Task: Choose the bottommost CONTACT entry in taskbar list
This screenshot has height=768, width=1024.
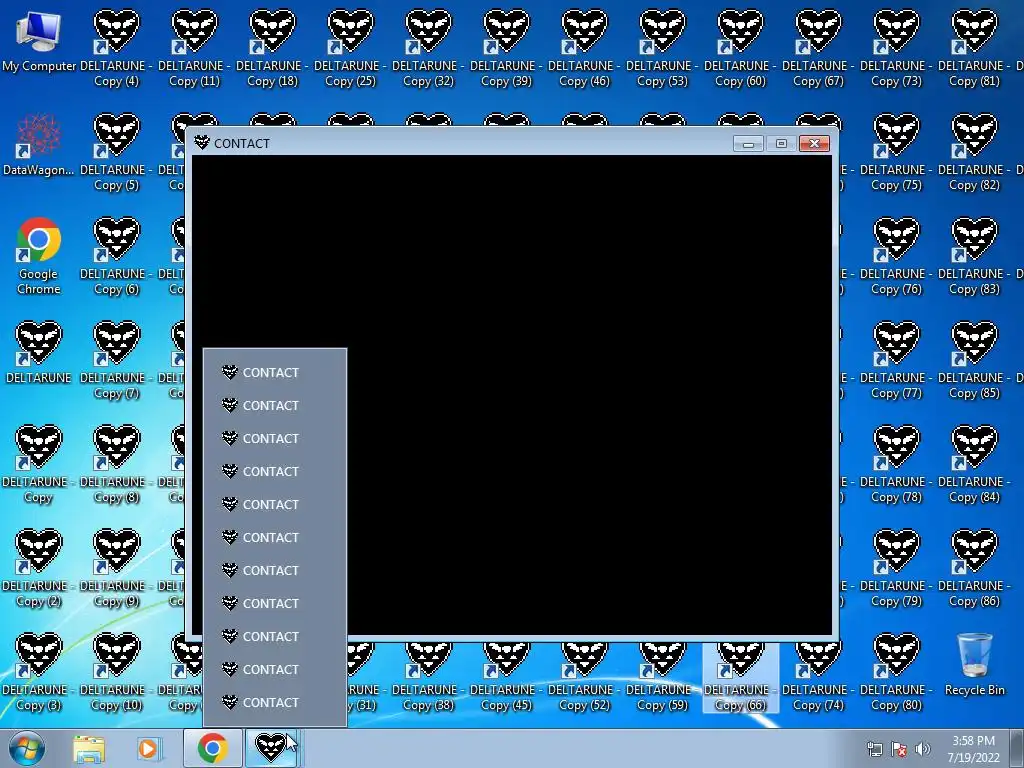Action: [x=275, y=703]
